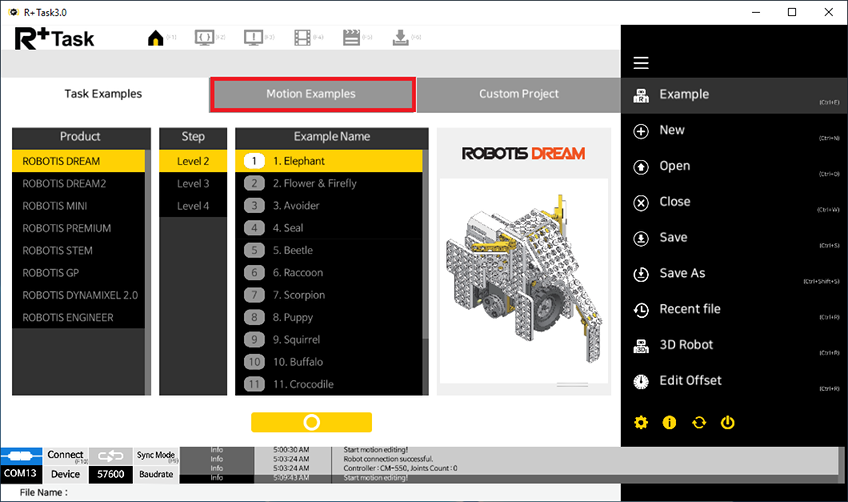The height and width of the screenshot is (502, 848).
Task: Click the Connect button
Action: click(x=66, y=456)
